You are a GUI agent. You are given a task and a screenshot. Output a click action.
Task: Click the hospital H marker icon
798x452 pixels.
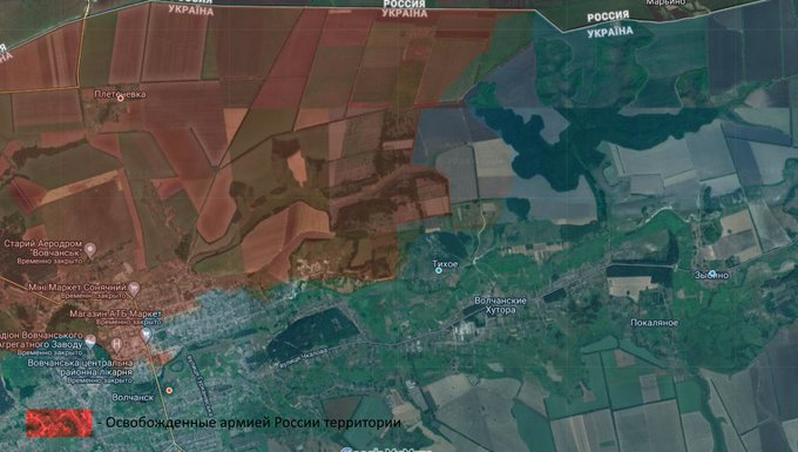[116, 342]
